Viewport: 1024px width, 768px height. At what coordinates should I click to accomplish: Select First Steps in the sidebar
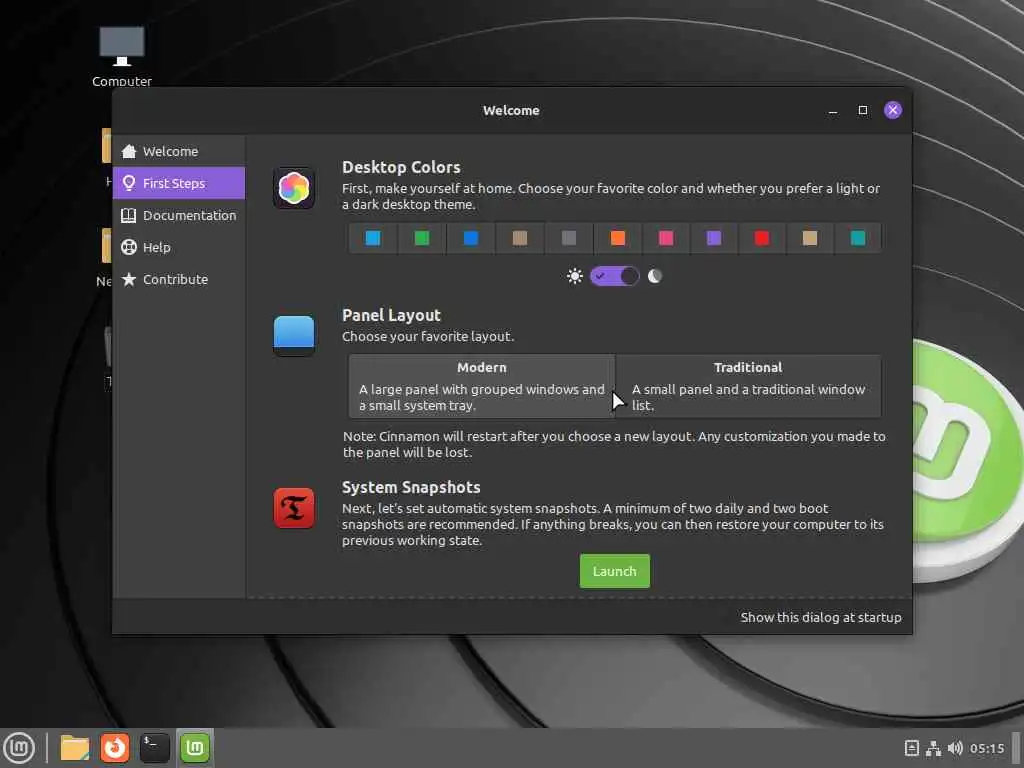(179, 183)
